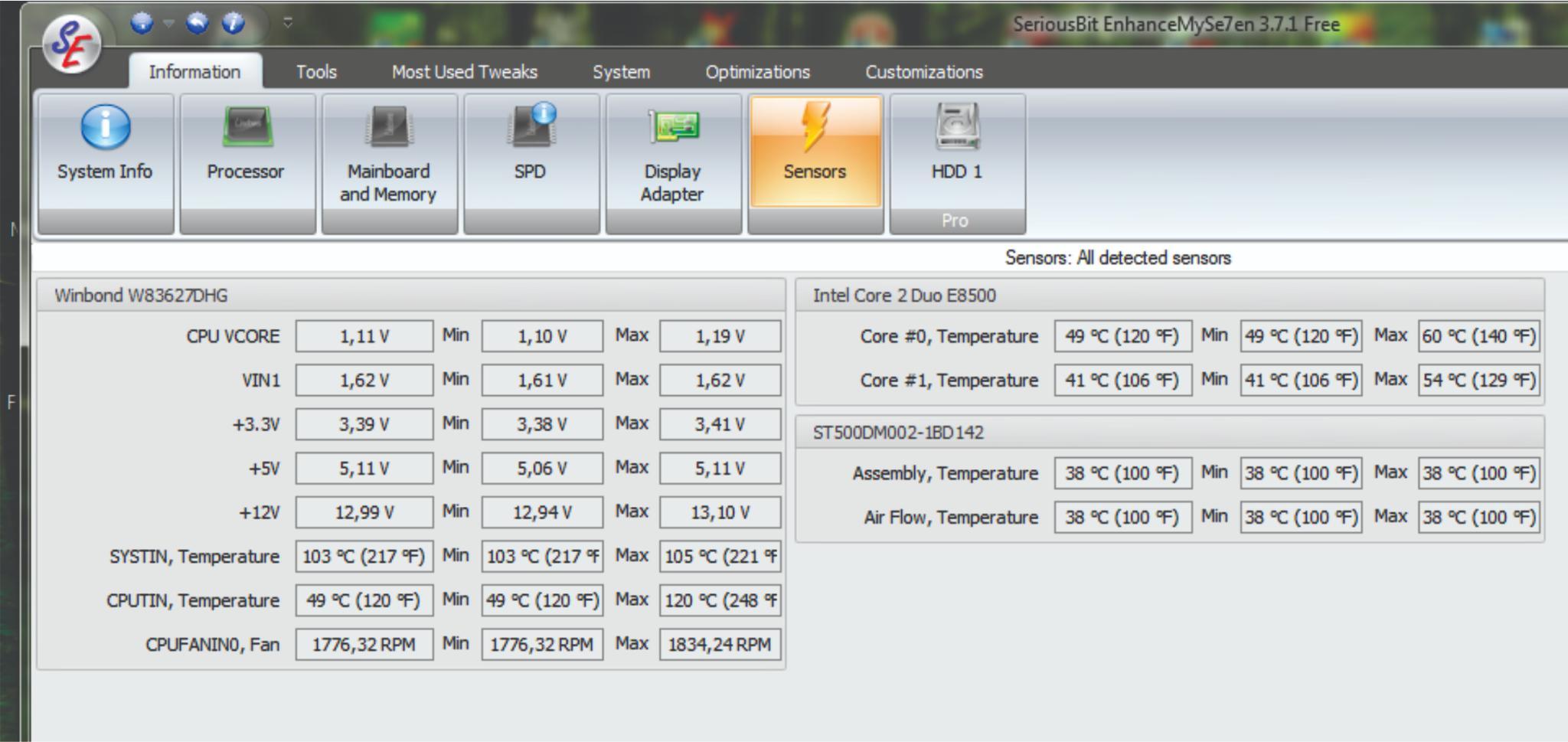Click the SYSTIN, Temperature label
The height and width of the screenshot is (742, 1568).
pos(194,557)
